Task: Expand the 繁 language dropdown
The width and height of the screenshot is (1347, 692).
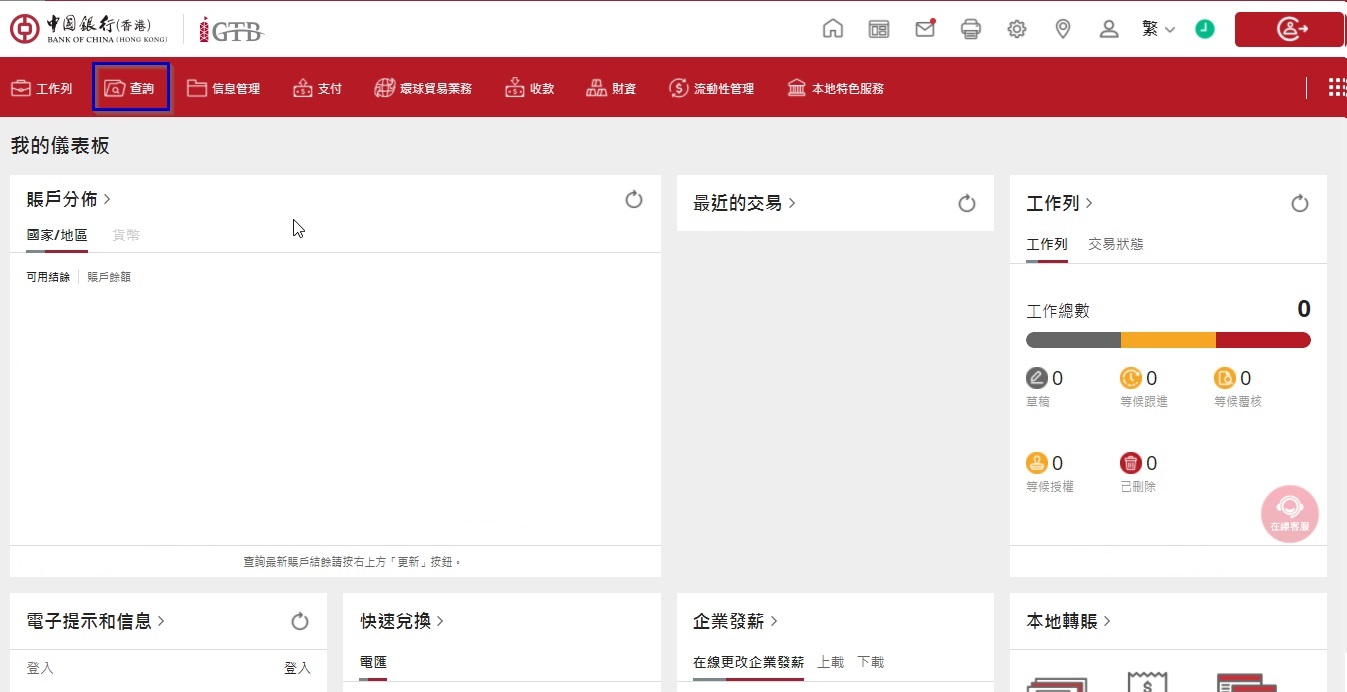Action: pos(1158,30)
